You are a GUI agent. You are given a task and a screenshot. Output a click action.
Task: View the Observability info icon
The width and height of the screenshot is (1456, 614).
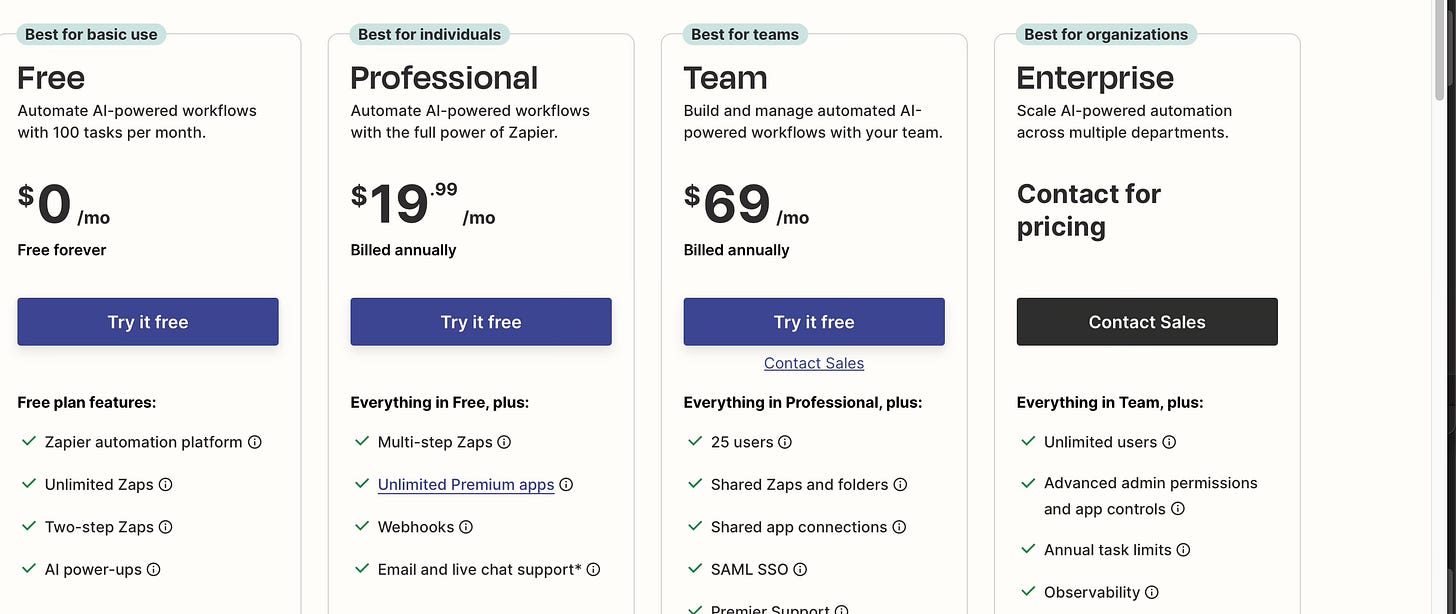point(1153,591)
